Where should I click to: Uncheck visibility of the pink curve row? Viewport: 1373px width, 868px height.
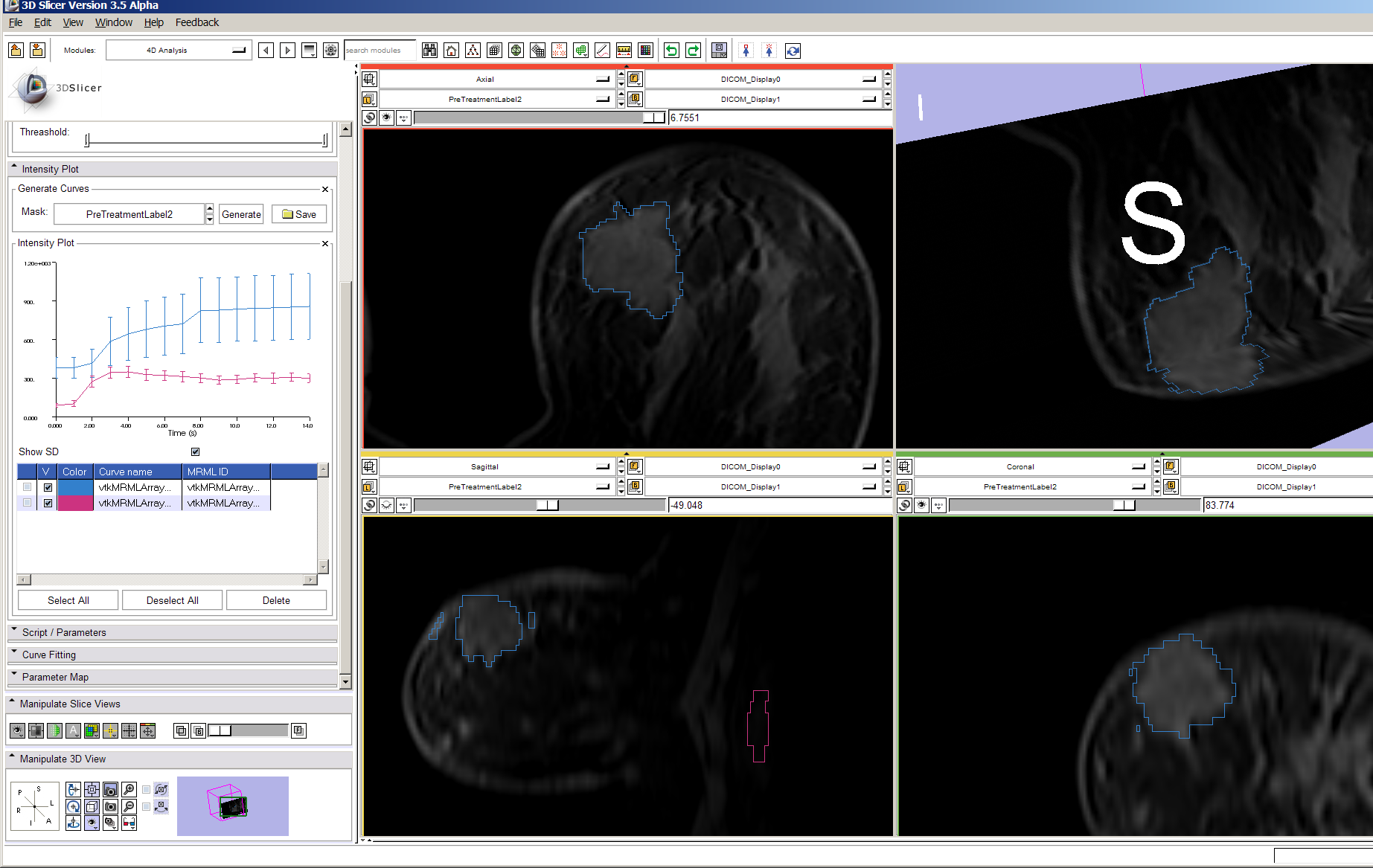point(48,503)
